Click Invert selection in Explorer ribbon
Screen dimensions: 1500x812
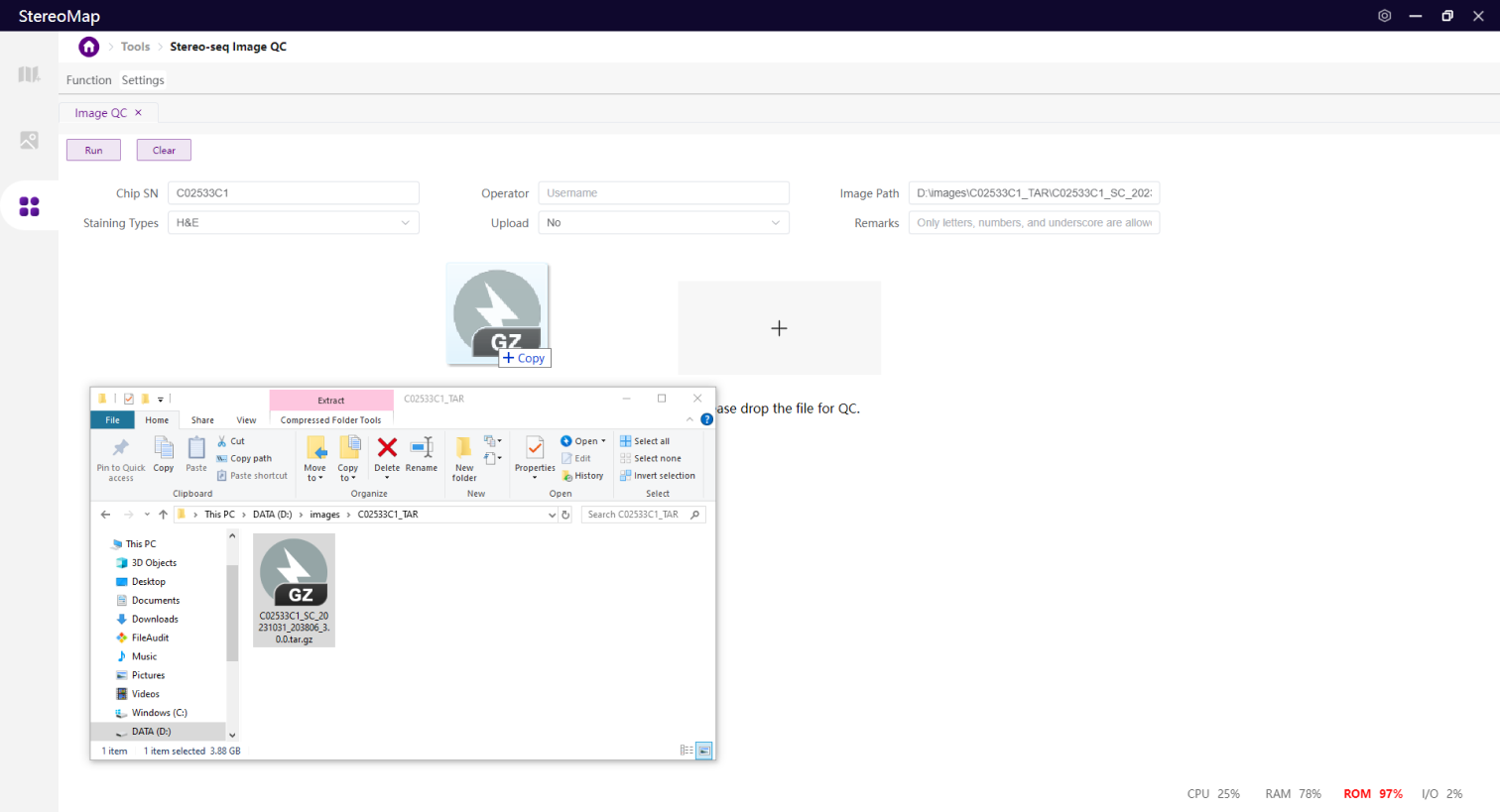pyautogui.click(x=658, y=476)
